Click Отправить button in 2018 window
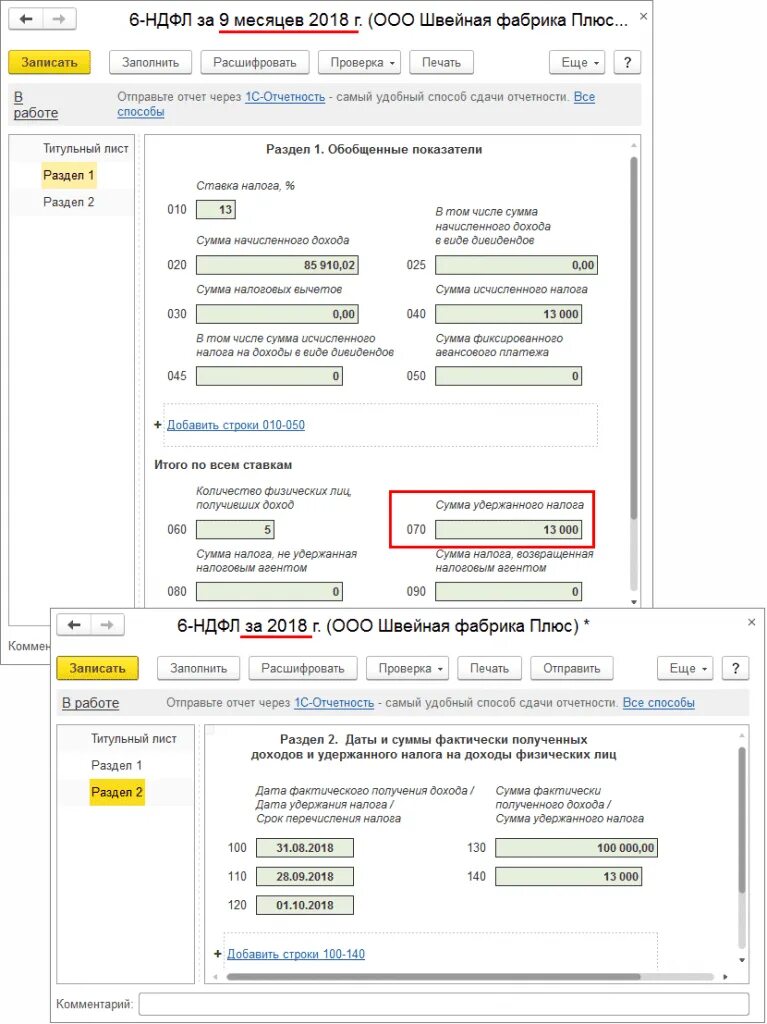Image resolution: width=767 pixels, height=1024 pixels. click(x=572, y=669)
